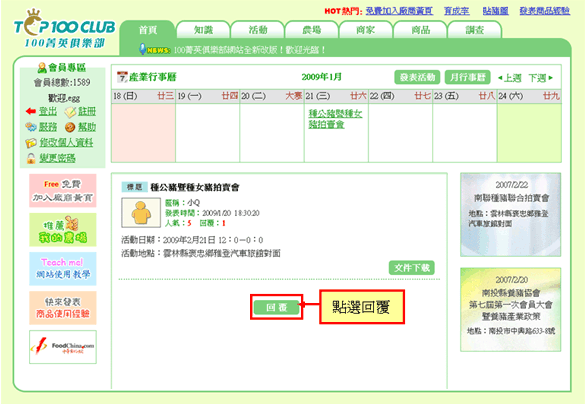Click the user avatar picture of 小Q
Screen dimensions: 585x404
141,213
